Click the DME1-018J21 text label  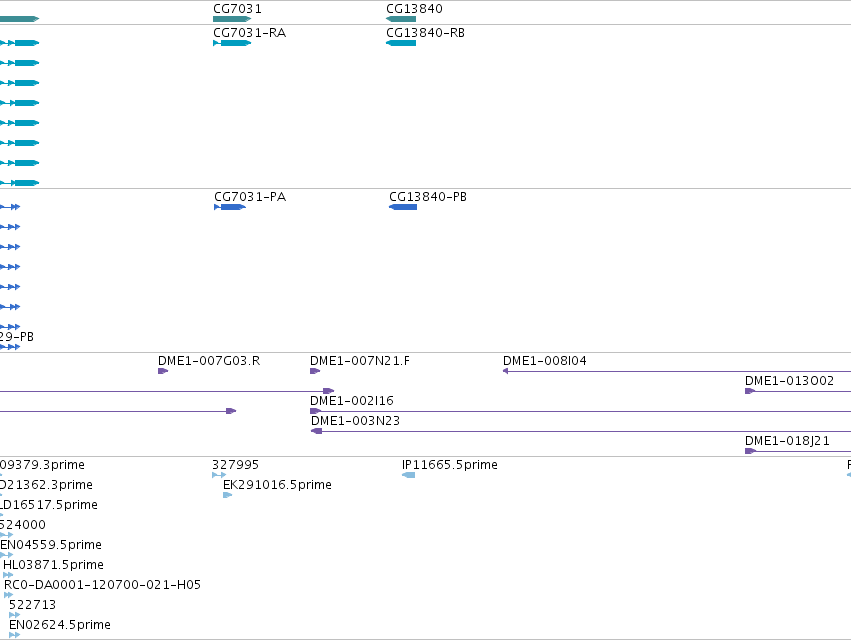tap(788, 441)
